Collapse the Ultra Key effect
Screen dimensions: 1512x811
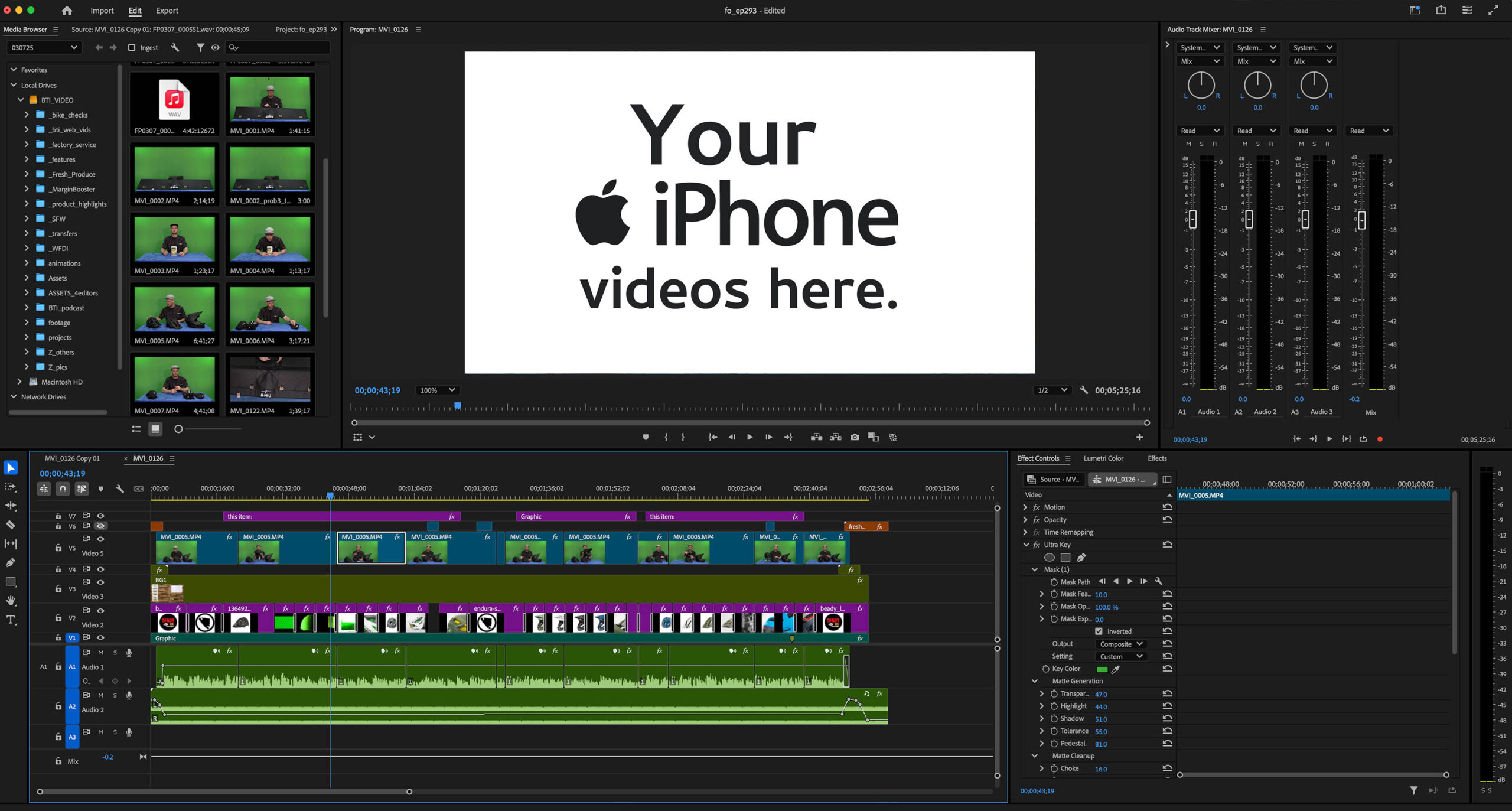pyautogui.click(x=1027, y=545)
